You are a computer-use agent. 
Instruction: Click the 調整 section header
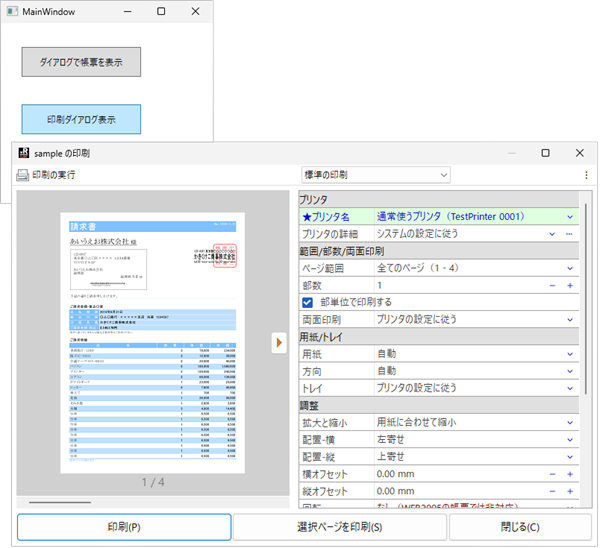tap(439, 406)
